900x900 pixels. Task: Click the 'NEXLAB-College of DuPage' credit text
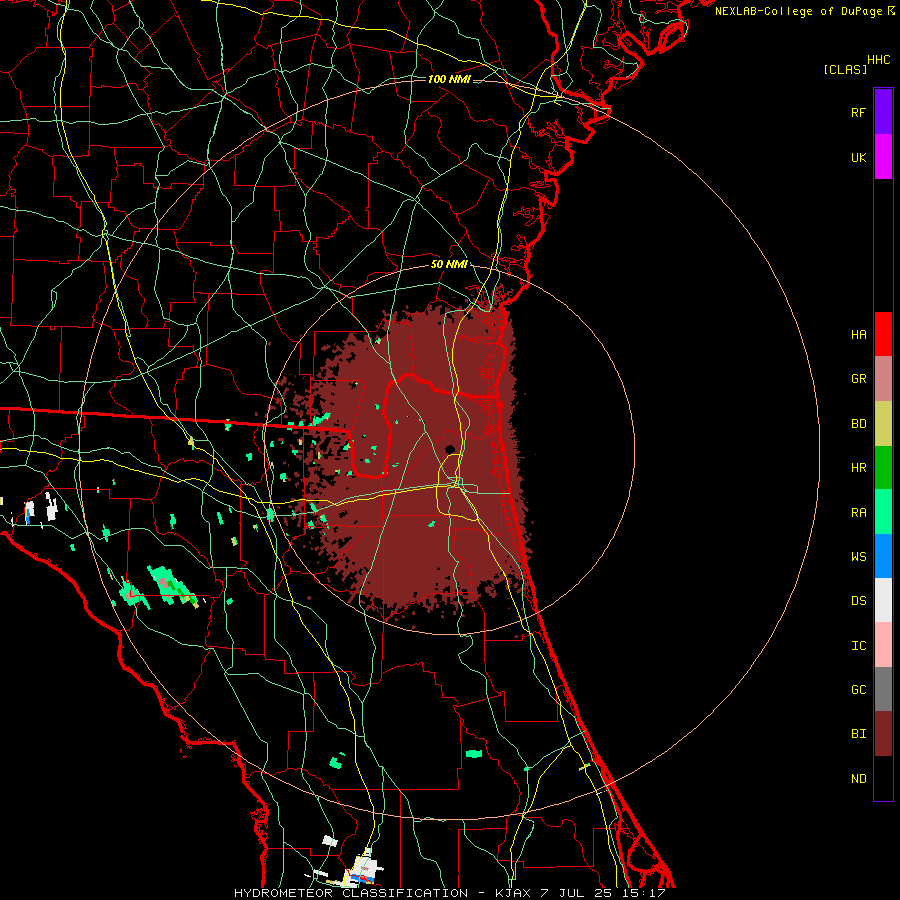pyautogui.click(x=798, y=11)
